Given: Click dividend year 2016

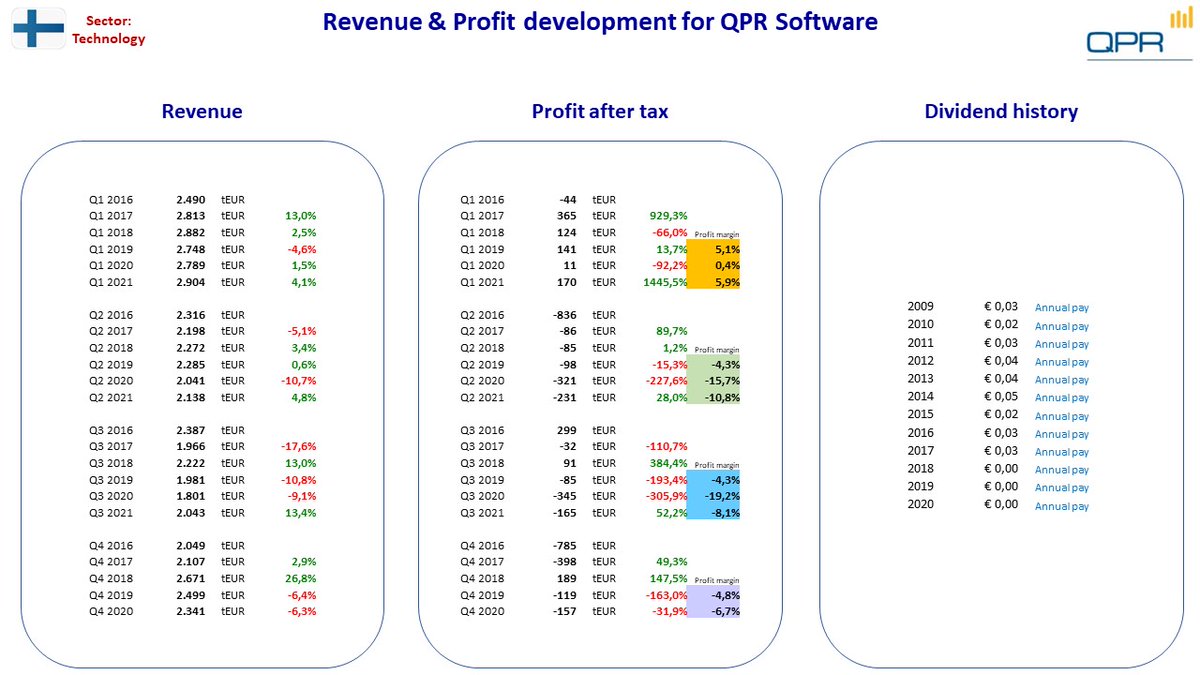Looking at the screenshot, I should tap(920, 433).
